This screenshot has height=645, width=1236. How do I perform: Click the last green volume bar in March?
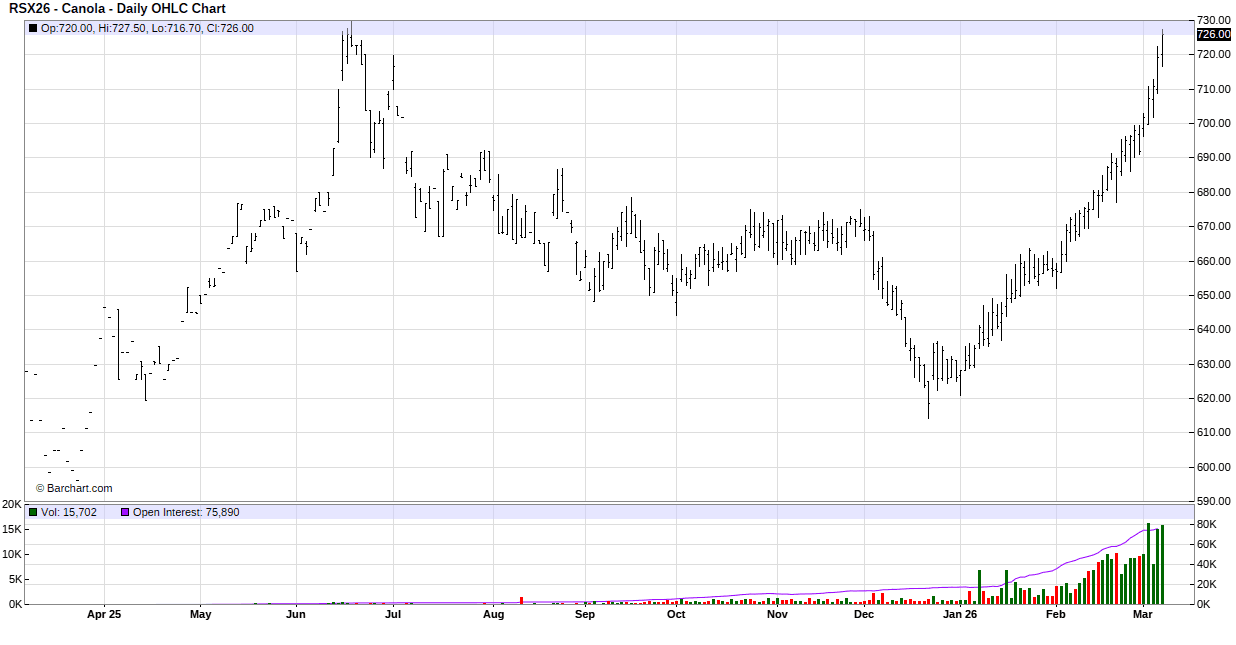click(1162, 565)
